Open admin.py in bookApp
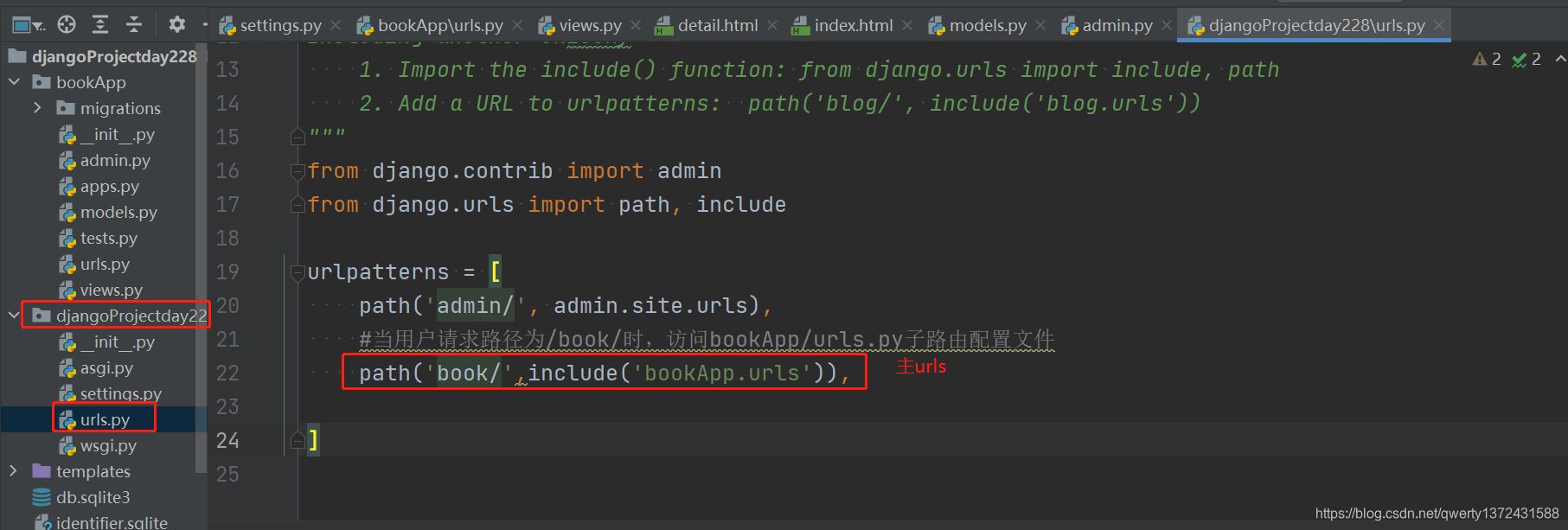Viewport: 1568px width, 530px height. click(x=115, y=160)
